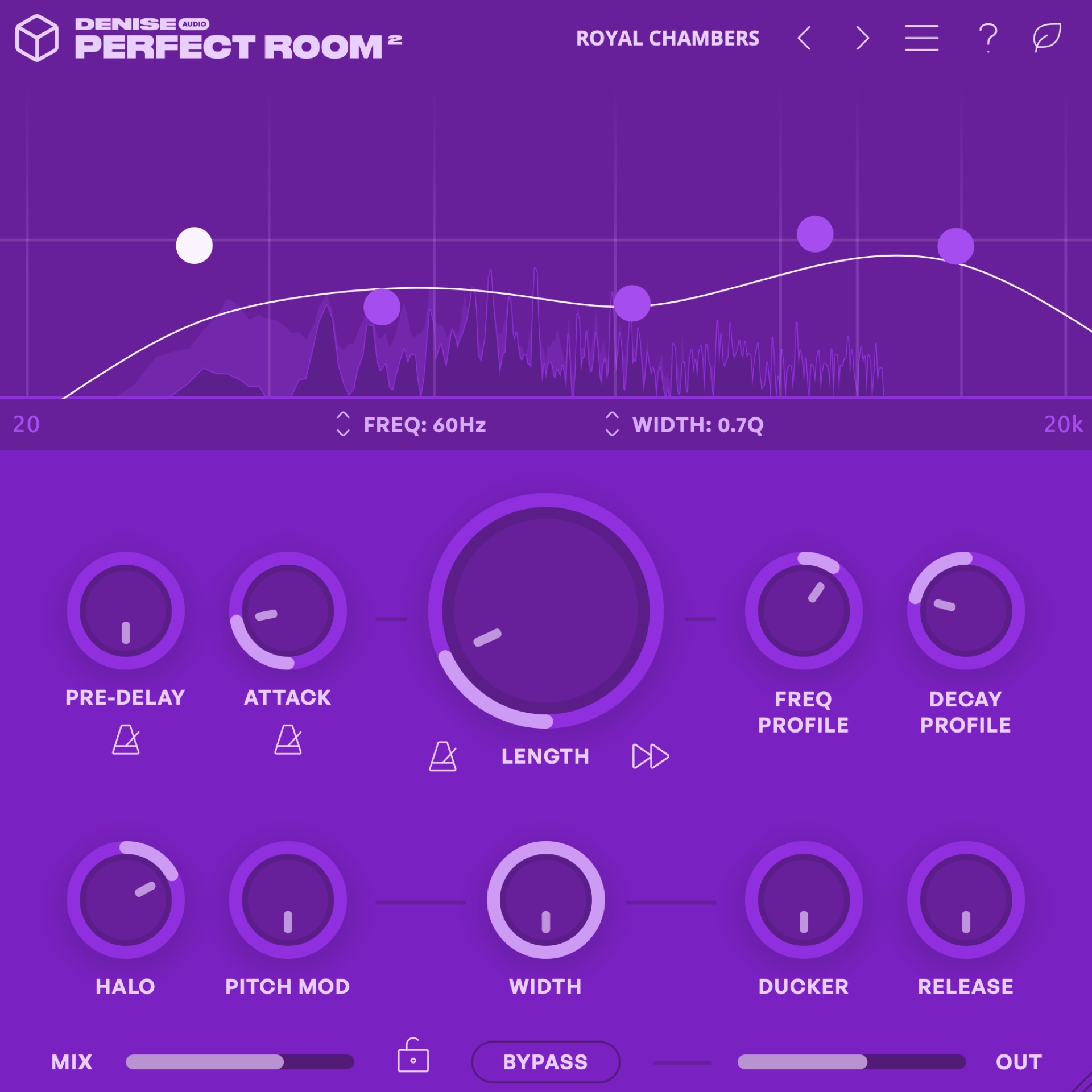
Task: Enable tempo sync for Pre-Delay
Action: tap(125, 741)
